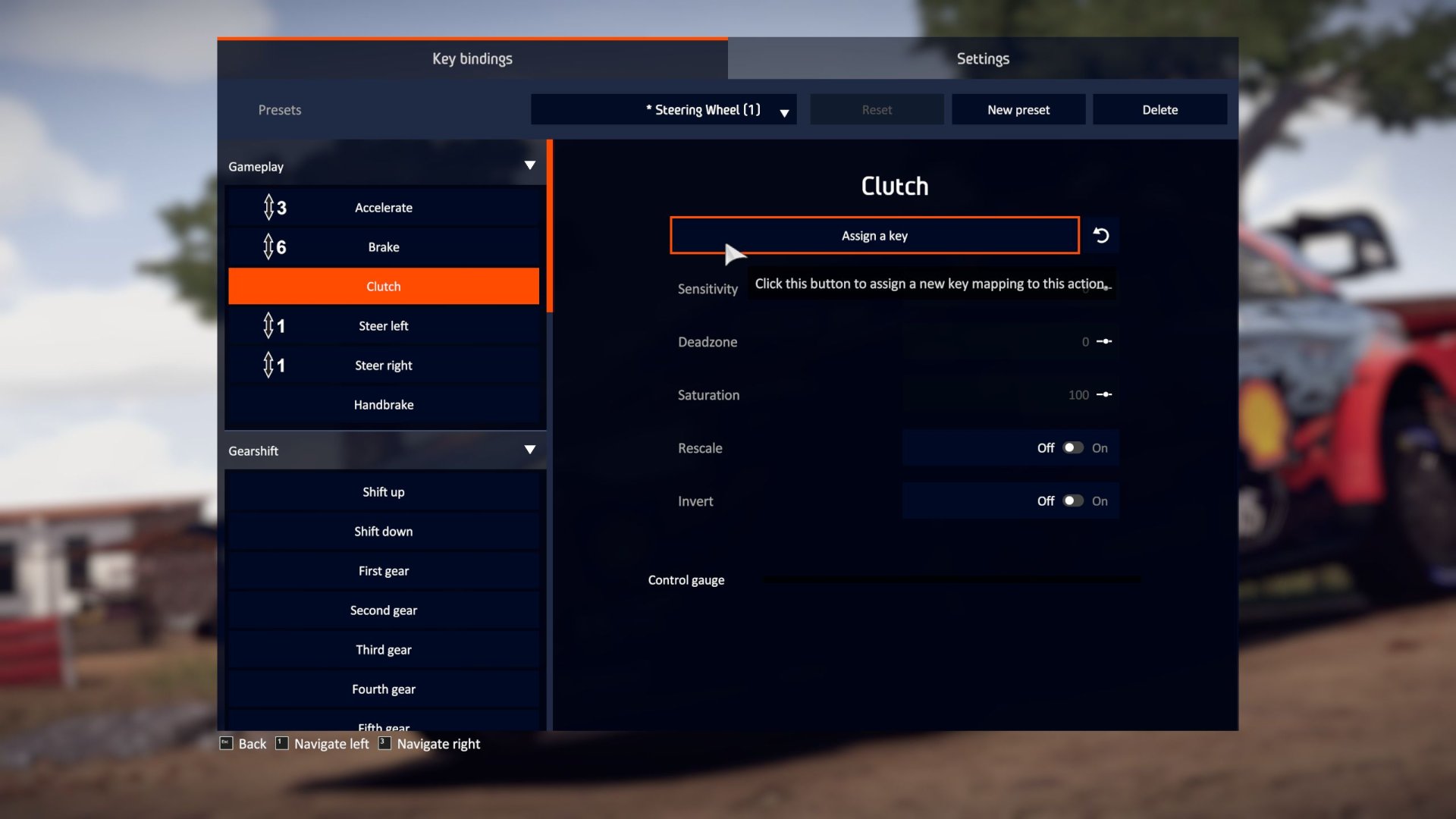Image resolution: width=1456 pixels, height=819 pixels.
Task: Select Handbrake from gameplay list
Action: tap(384, 405)
